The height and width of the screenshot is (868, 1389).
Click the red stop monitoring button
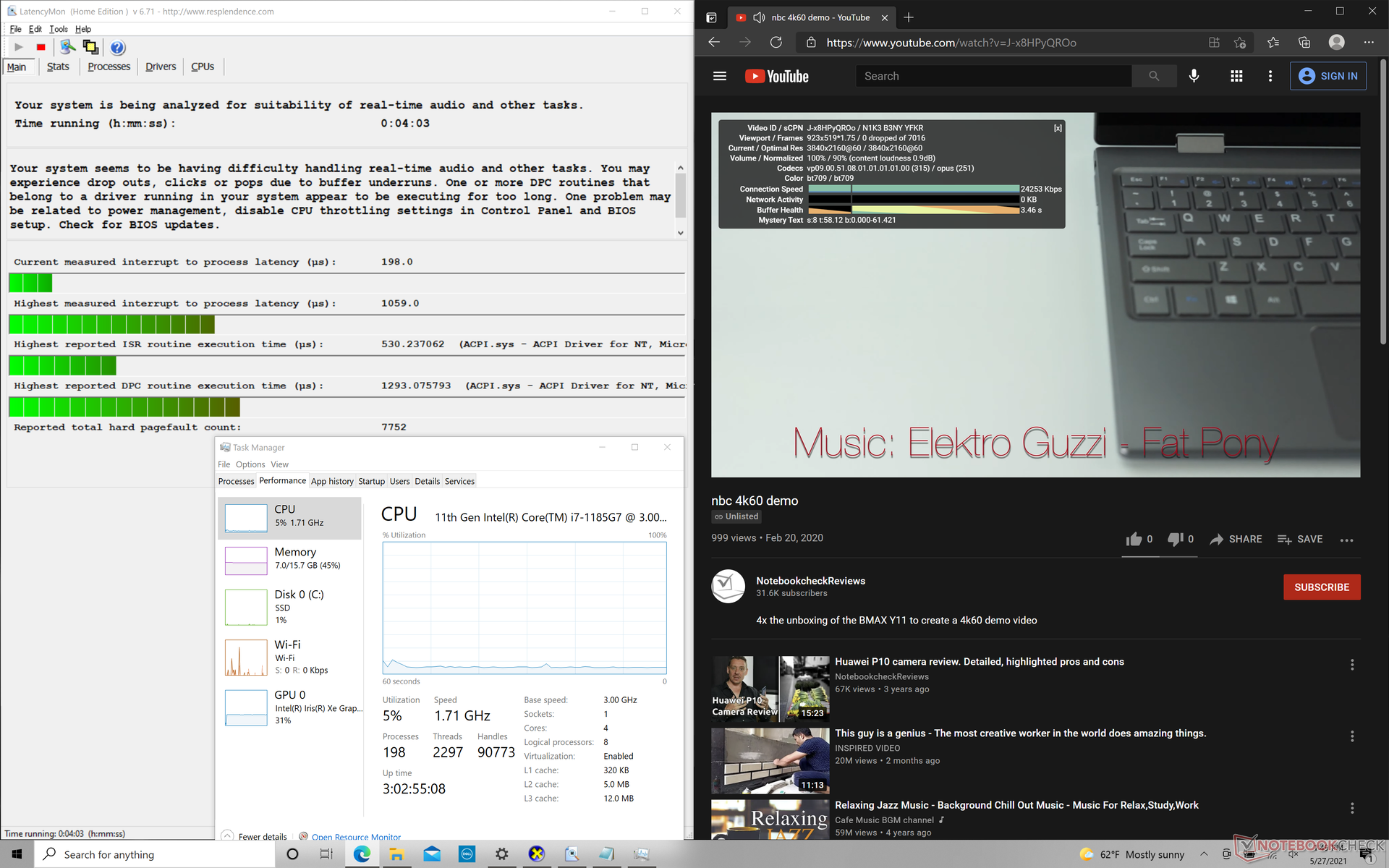pyautogui.click(x=41, y=48)
